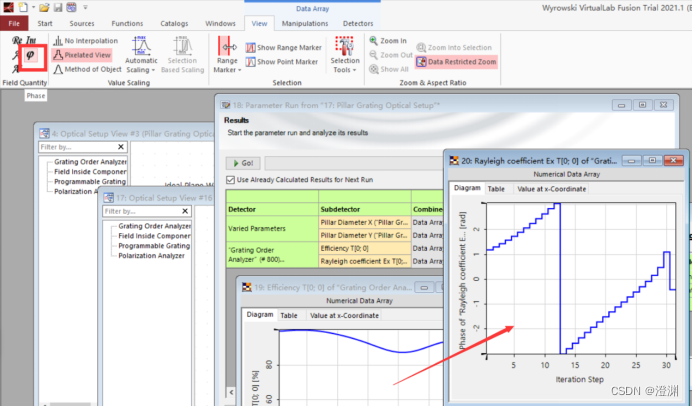Click the Go! button in Parameter Run
This screenshot has height=406, width=693.
point(243,163)
